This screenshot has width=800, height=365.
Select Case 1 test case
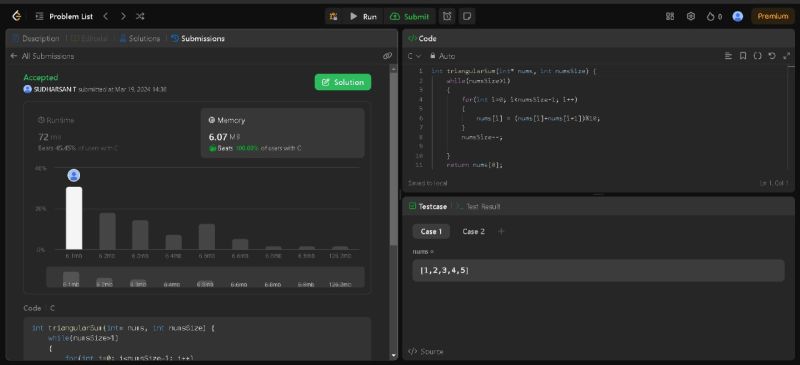point(431,232)
